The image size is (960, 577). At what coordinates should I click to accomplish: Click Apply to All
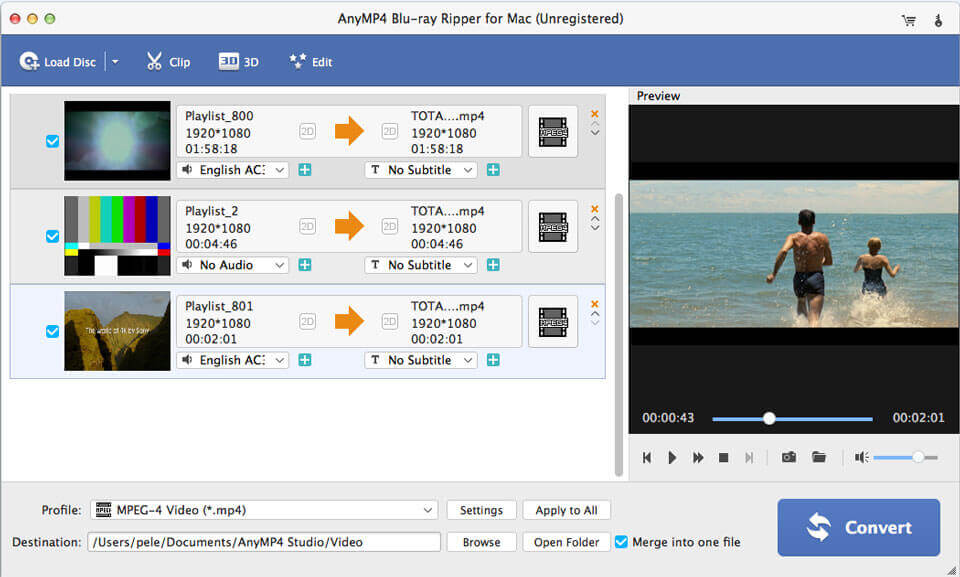[x=566, y=509]
